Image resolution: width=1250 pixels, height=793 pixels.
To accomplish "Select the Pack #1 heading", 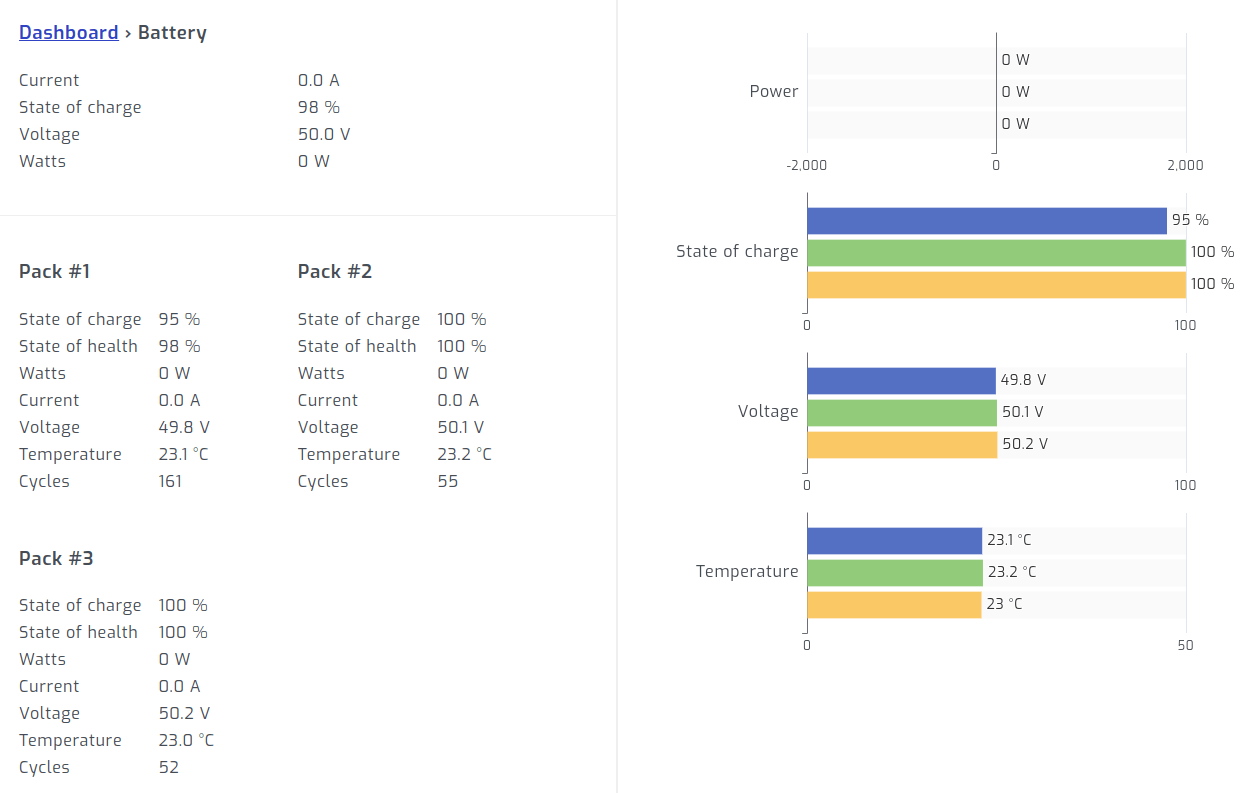I will click(55, 272).
